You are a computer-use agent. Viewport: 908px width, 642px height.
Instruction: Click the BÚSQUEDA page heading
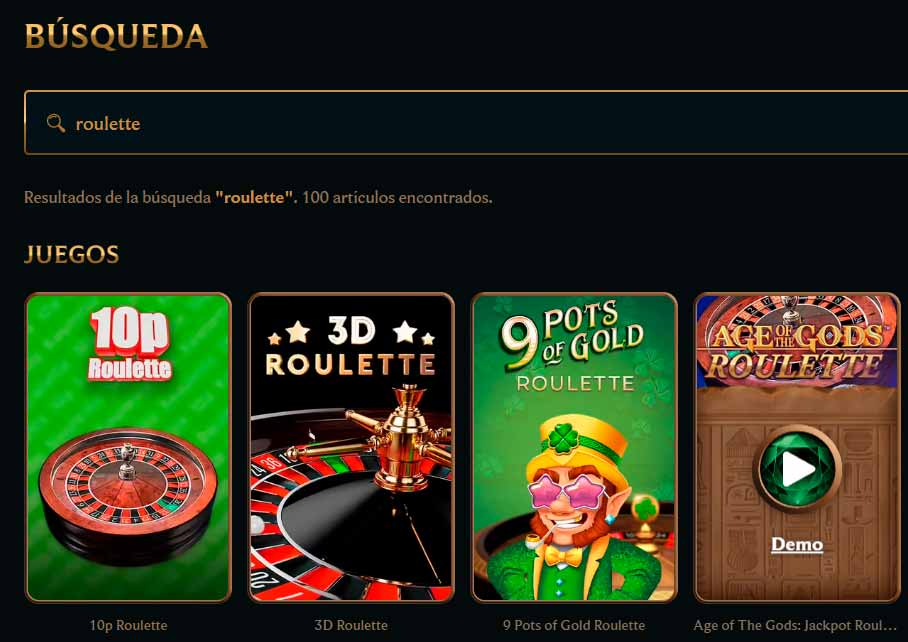tap(116, 36)
